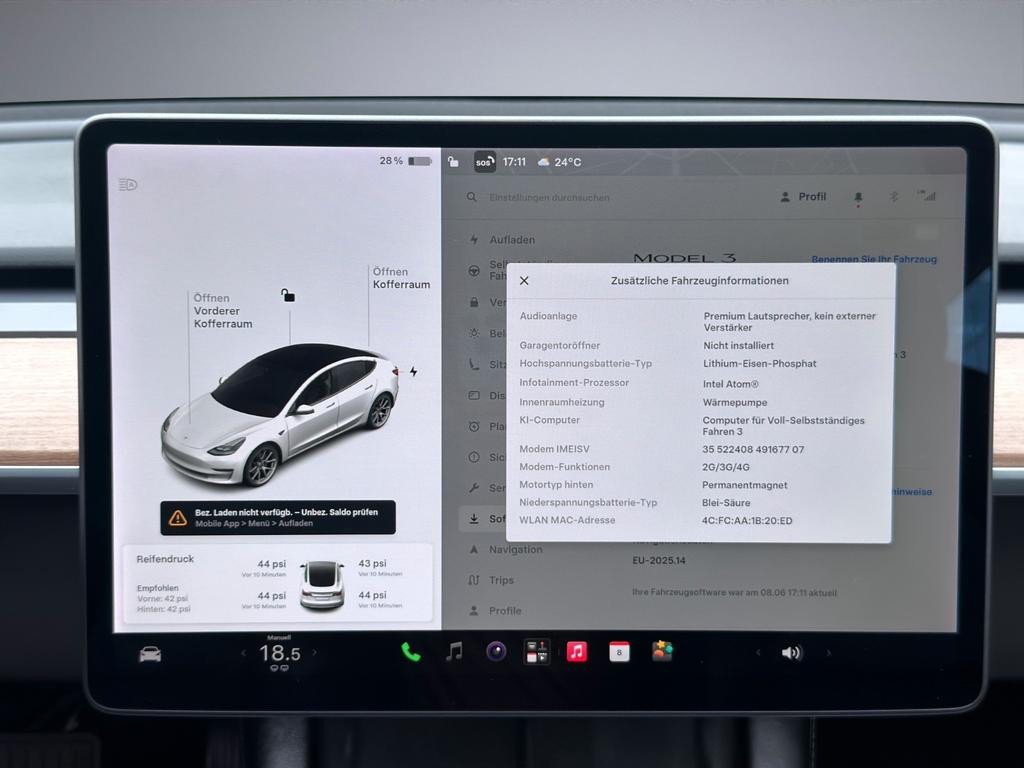Tap the lightning bolt Aufladen icon

tap(474, 240)
